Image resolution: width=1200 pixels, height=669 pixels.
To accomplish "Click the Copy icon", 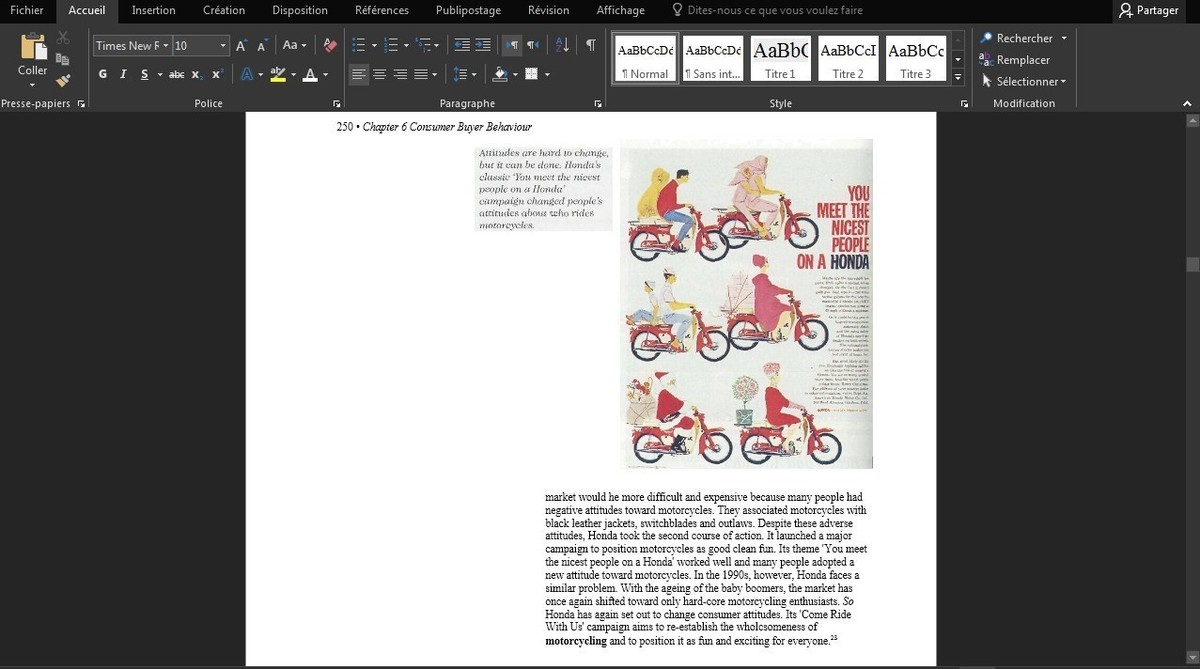I will (x=63, y=59).
